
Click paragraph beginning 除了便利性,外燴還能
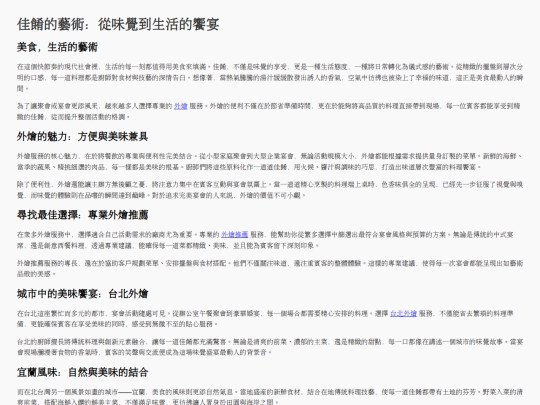[270, 190]
